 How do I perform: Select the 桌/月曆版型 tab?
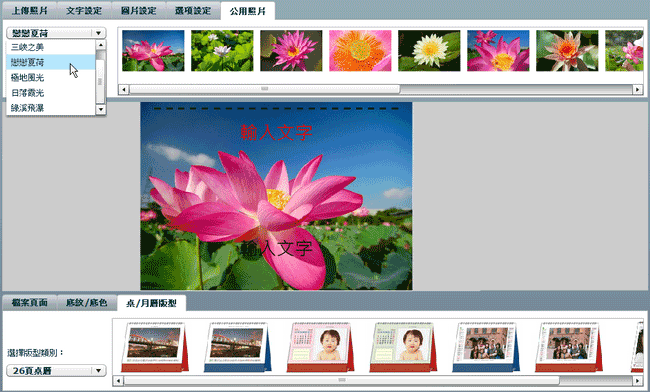[151, 303]
